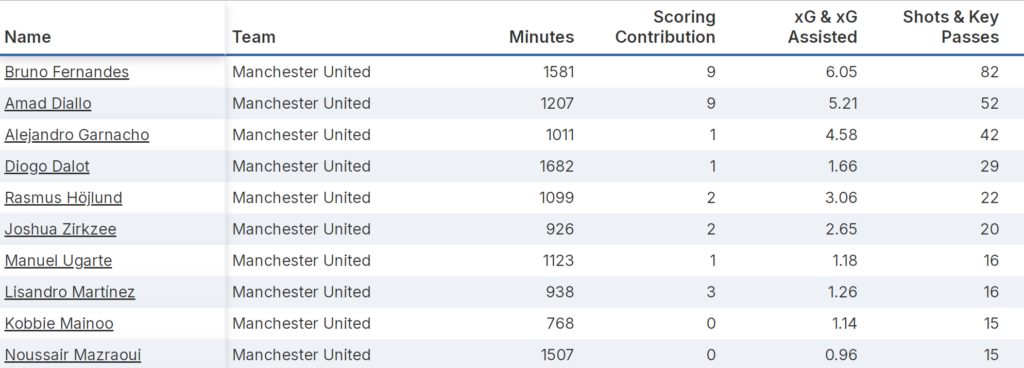Click Manuel Ugarte name link
This screenshot has width=1024, height=368.
tap(58, 260)
